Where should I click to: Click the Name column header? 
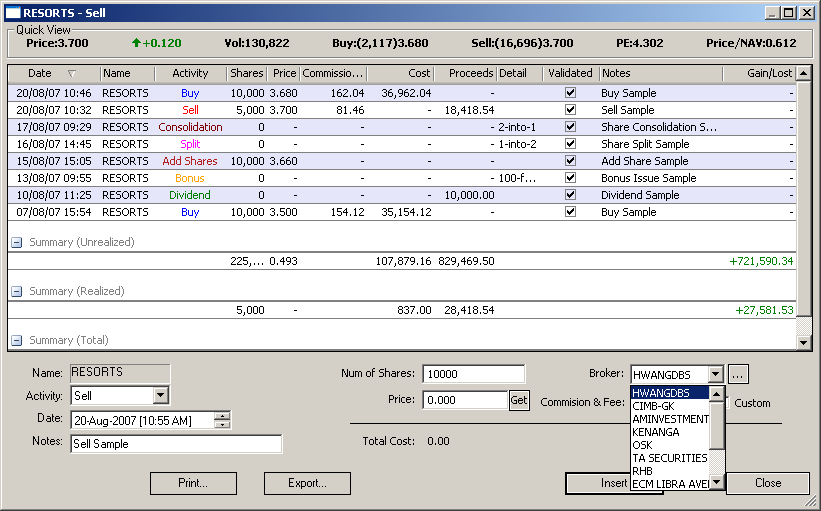click(127, 73)
